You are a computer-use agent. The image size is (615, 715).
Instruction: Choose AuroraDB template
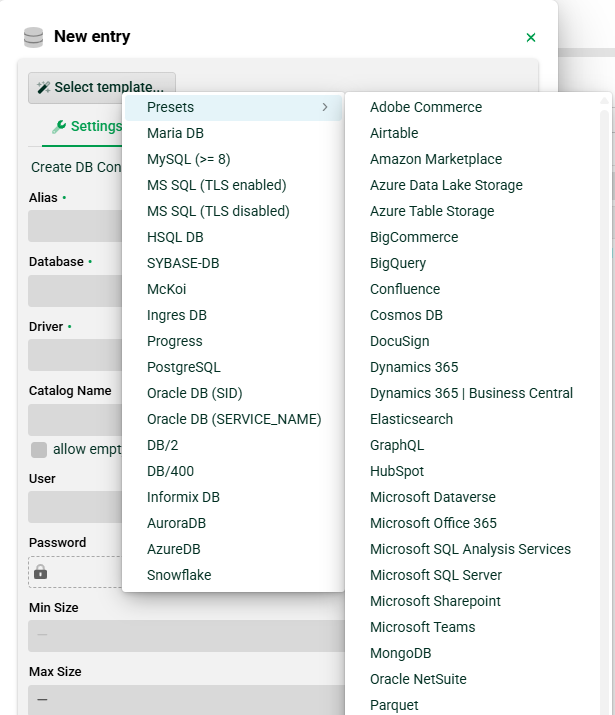[x=233, y=523]
